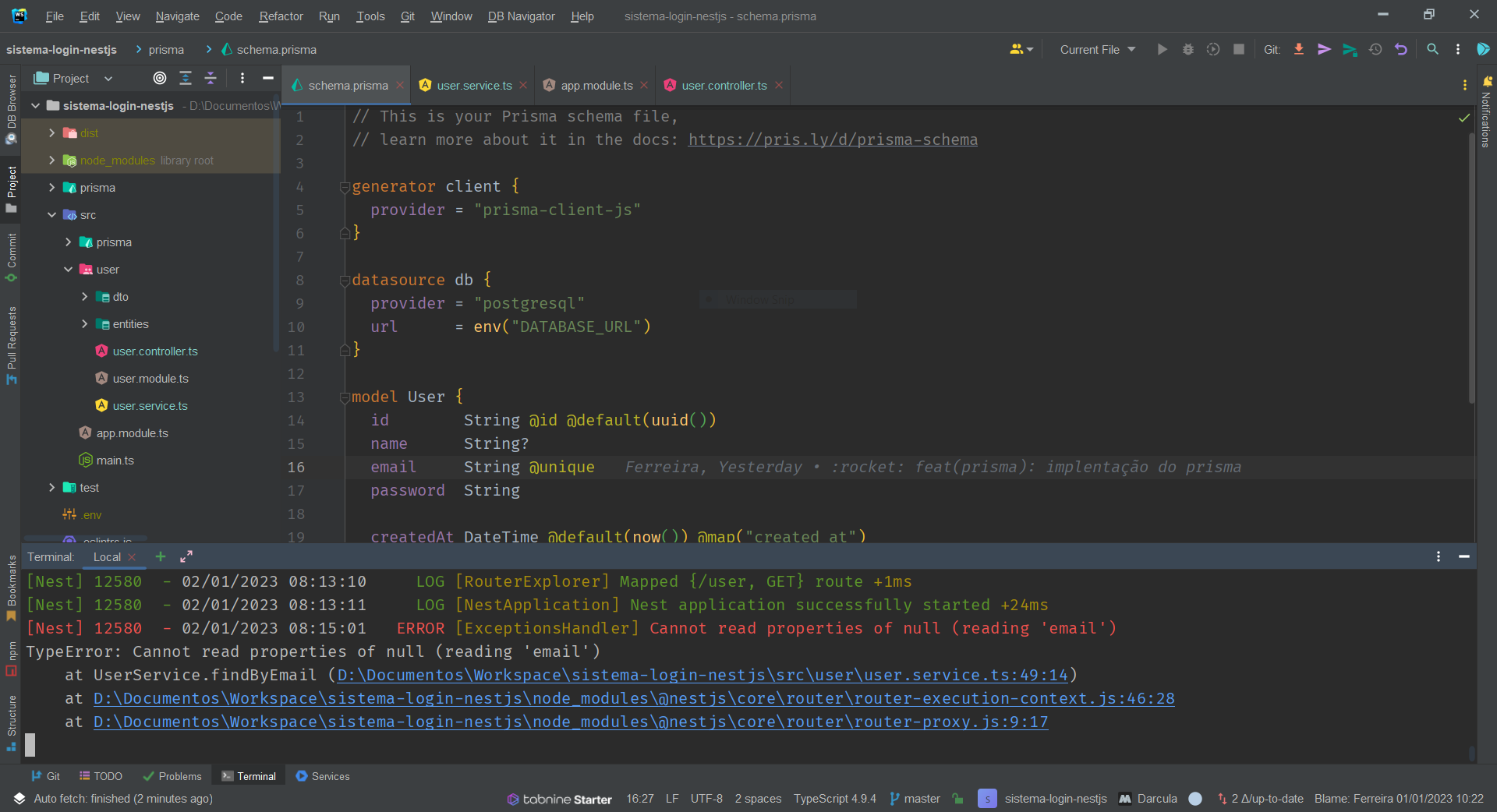Collapse the src folder
The image size is (1497, 812).
click(x=51, y=215)
